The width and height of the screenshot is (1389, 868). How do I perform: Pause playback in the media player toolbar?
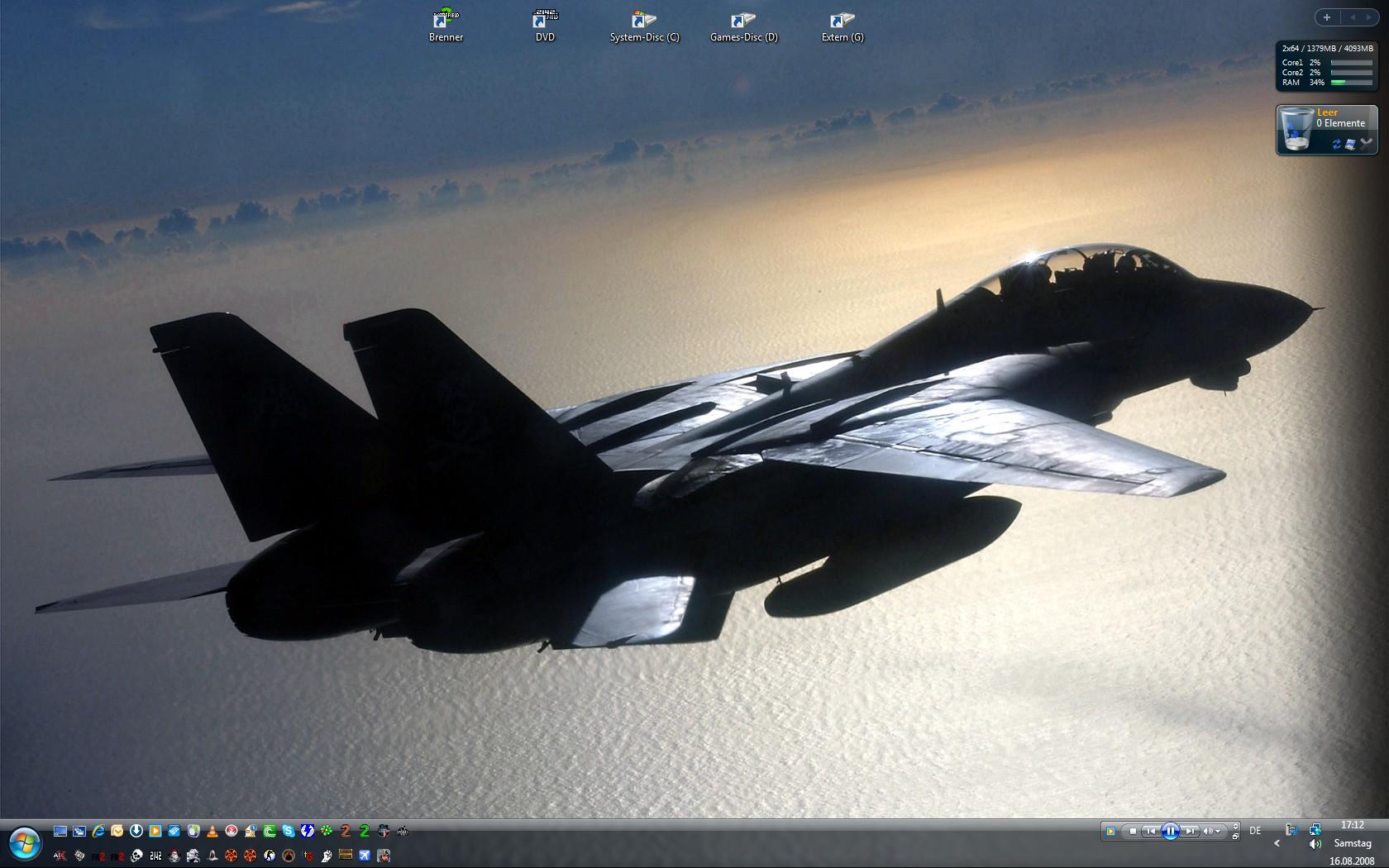[1170, 831]
